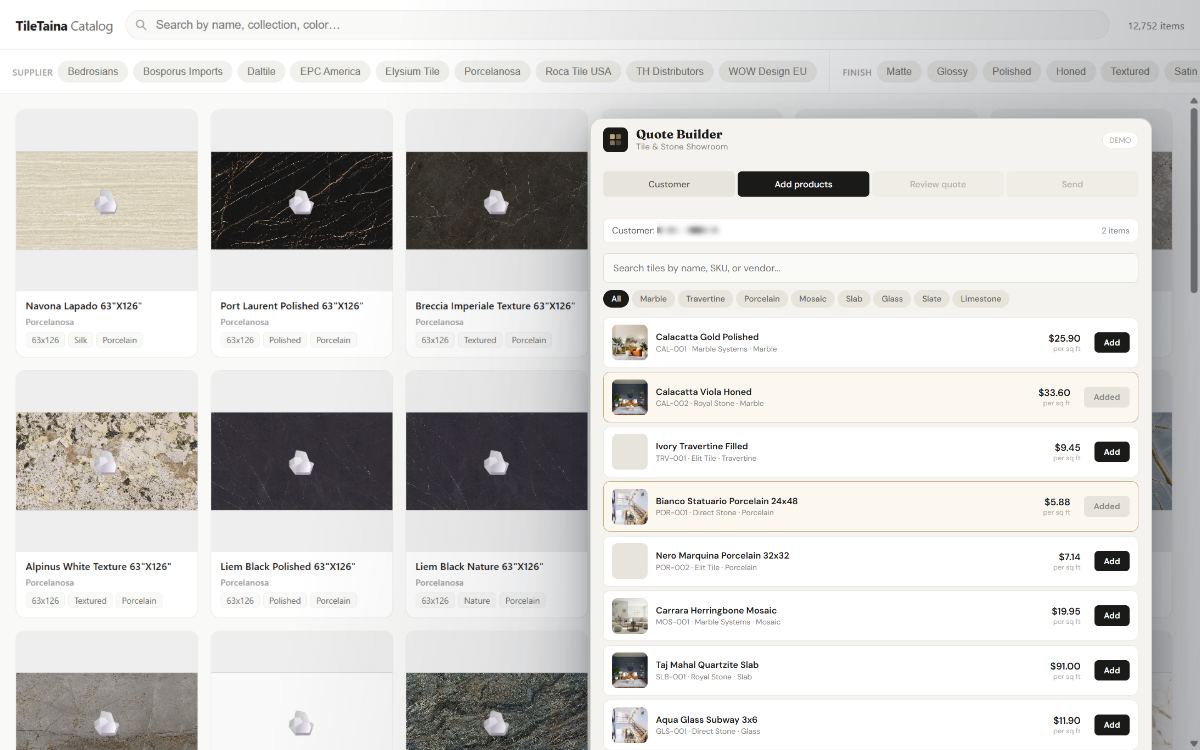The height and width of the screenshot is (750, 1200).
Task: Click the DEMO badge in Quote Builder
Action: click(x=1120, y=140)
